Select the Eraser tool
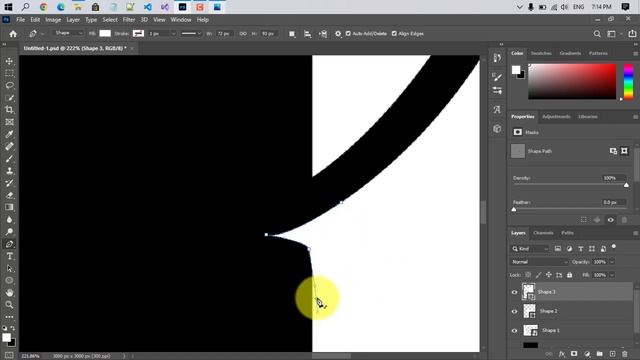This screenshot has width=640, height=360. [9, 195]
